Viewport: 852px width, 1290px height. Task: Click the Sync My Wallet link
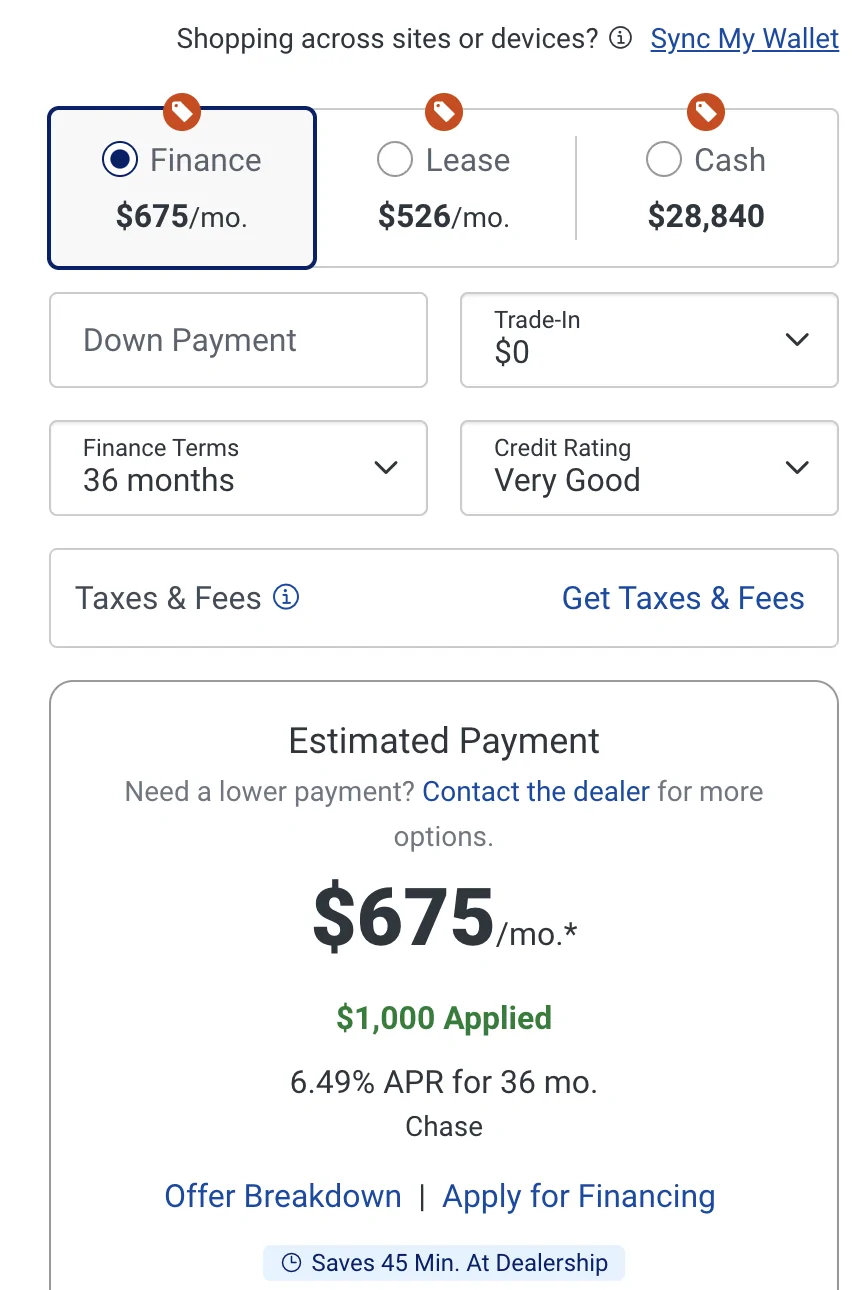point(744,39)
